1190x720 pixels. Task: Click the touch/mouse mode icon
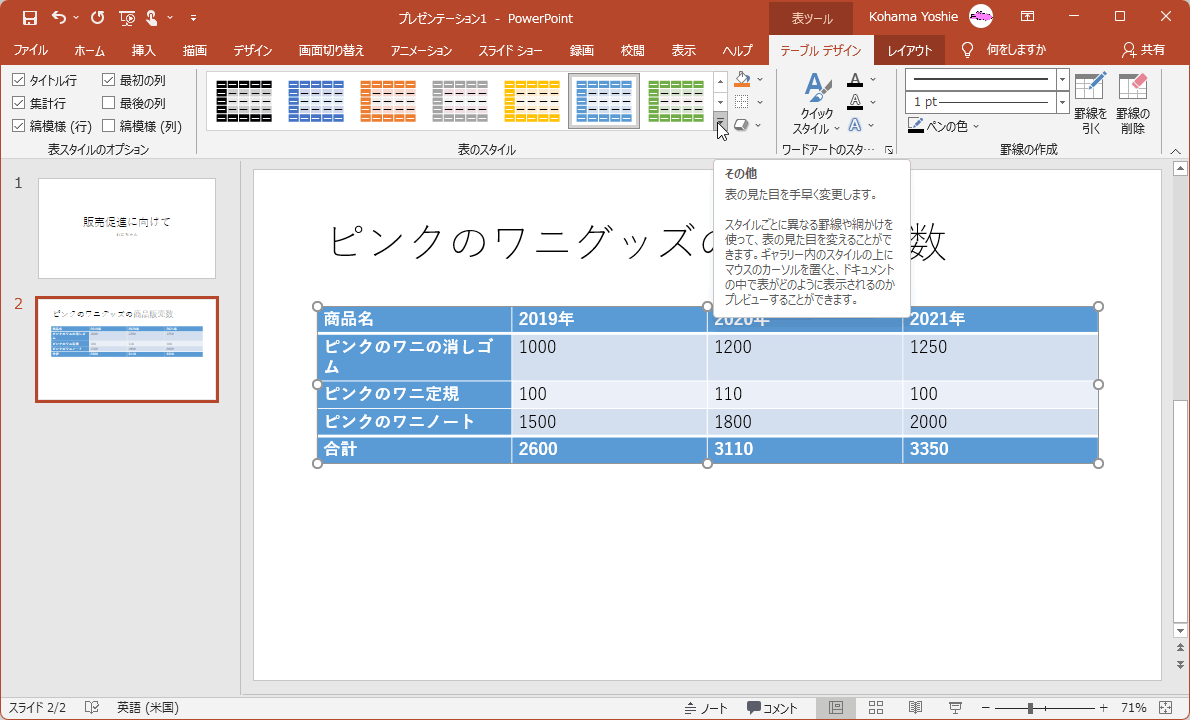coord(152,17)
